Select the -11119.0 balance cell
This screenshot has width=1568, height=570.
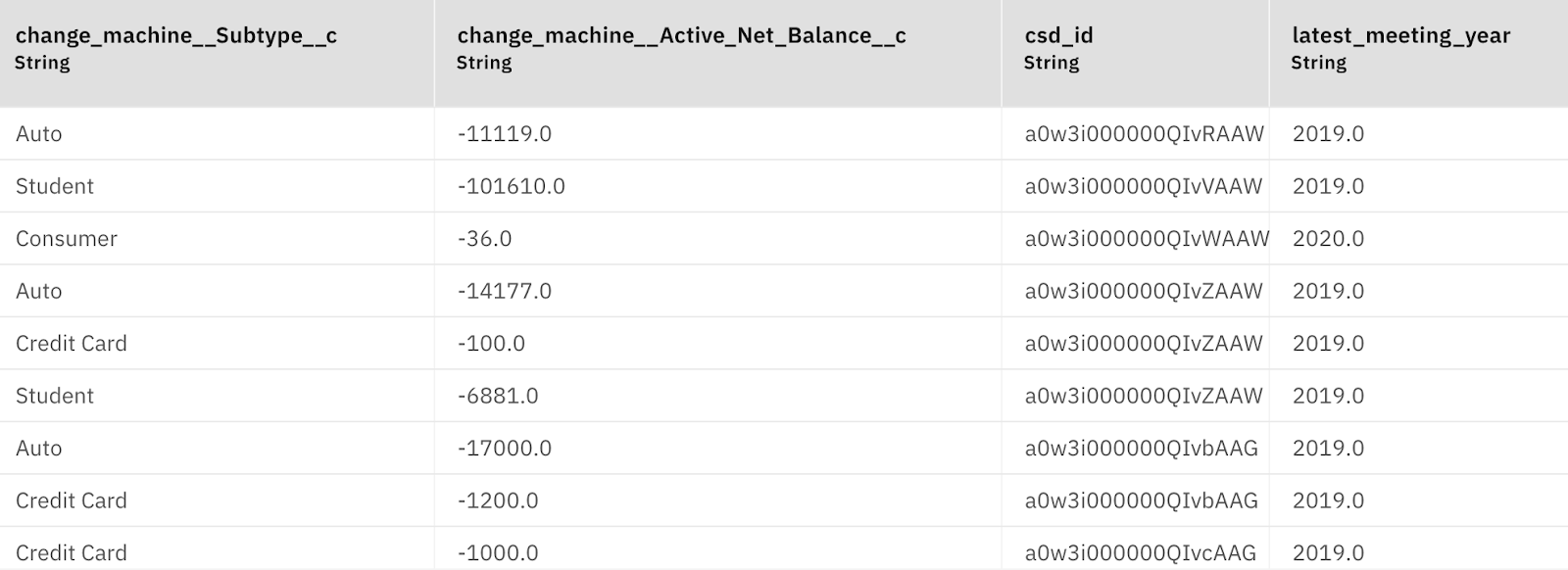point(505,134)
